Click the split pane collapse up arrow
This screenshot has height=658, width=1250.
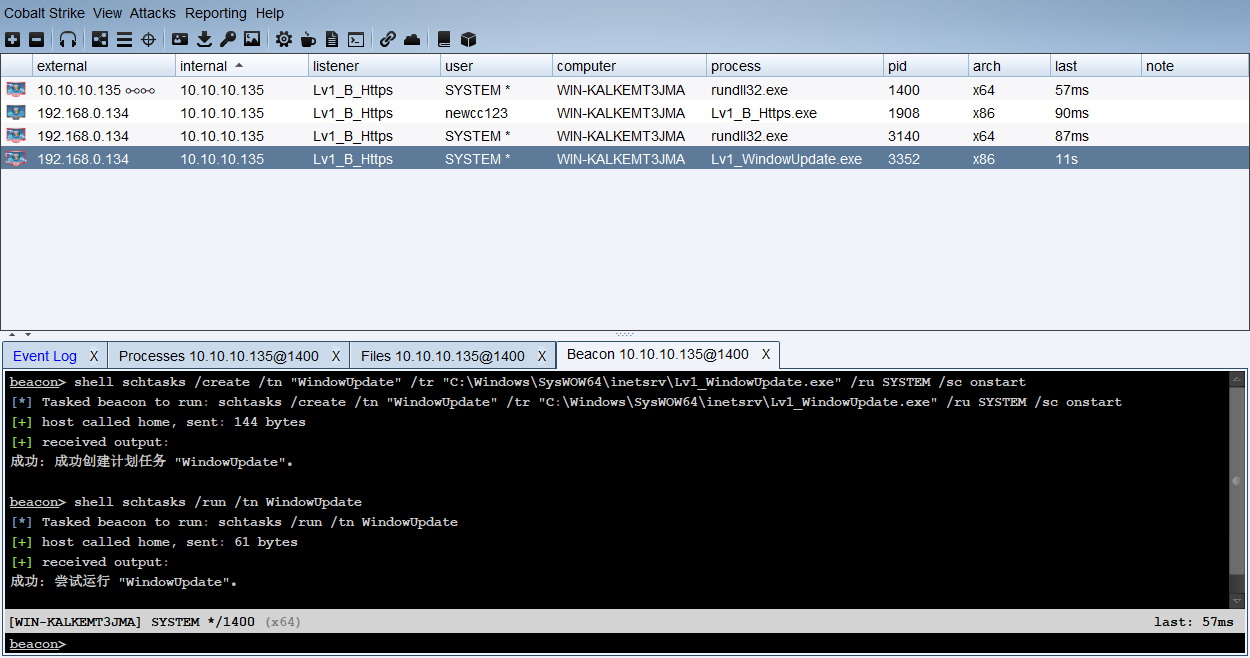pyautogui.click(x=12, y=334)
